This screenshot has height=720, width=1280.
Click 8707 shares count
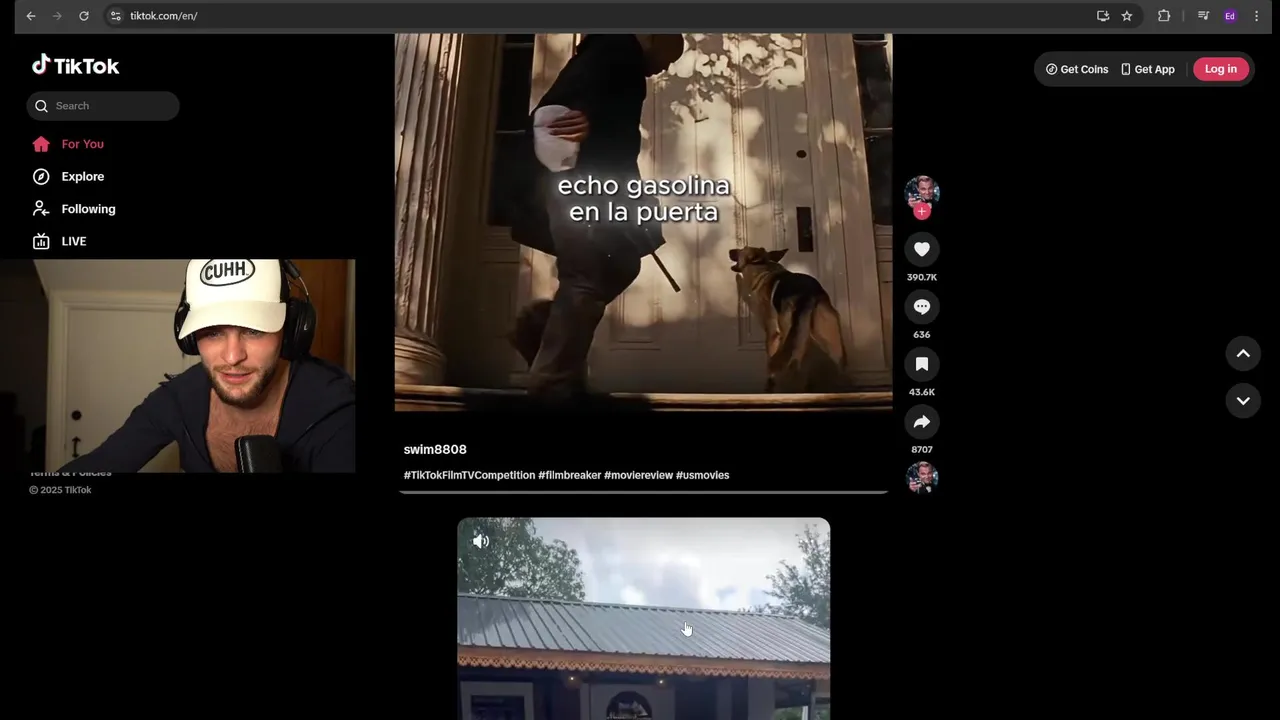(922, 450)
